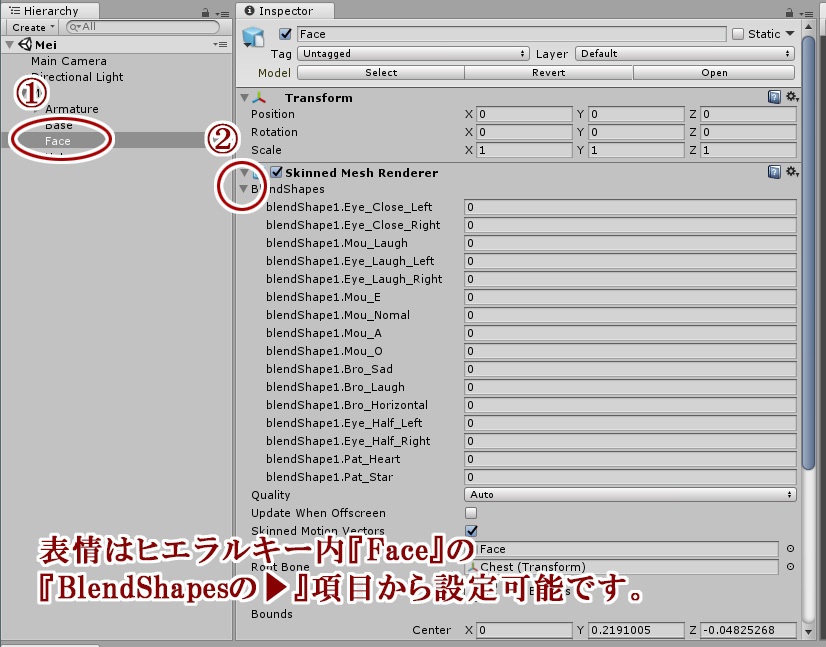The width and height of the screenshot is (826, 647).
Task: Uncheck Skinned Motion Vectors
Action: (471, 531)
